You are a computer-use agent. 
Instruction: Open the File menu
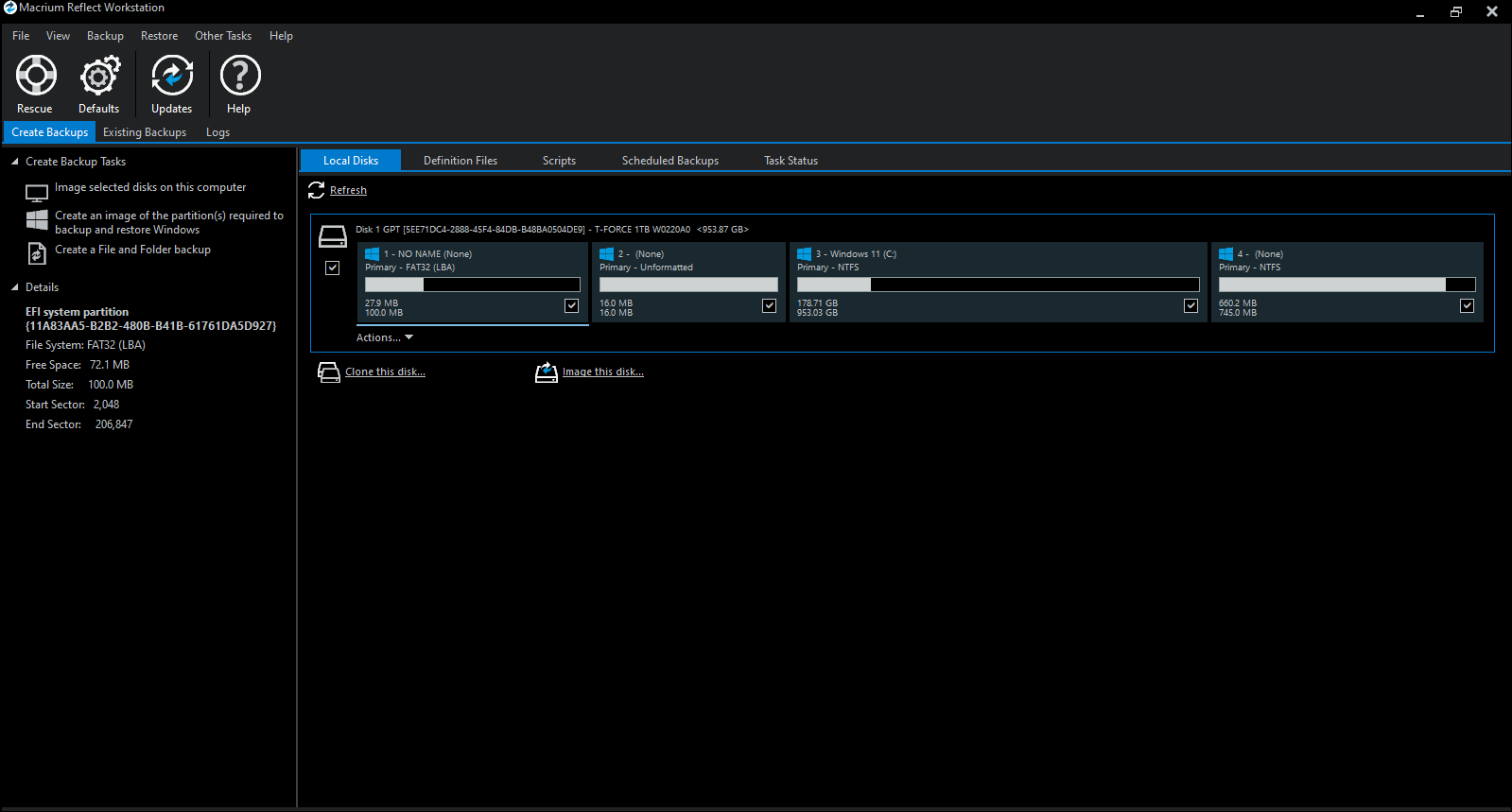21,36
